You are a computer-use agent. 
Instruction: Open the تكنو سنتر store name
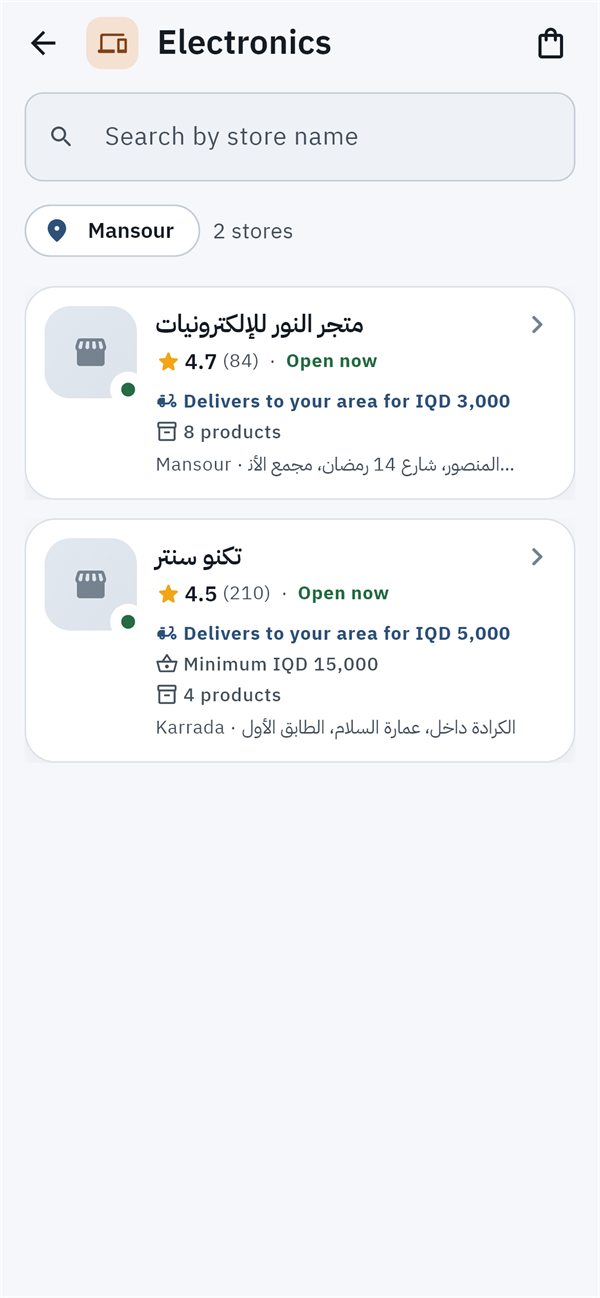pyautogui.click(x=198, y=556)
